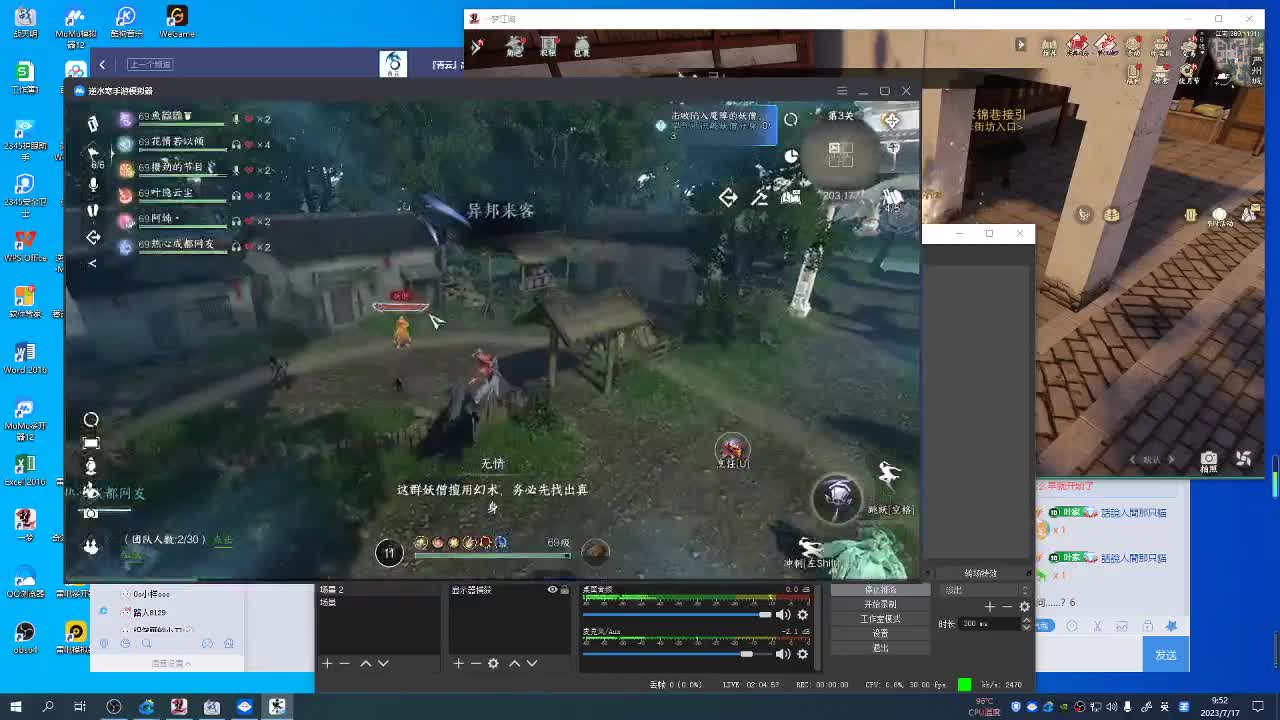The image size is (1280, 720).
Task: Move selected source down
Action: pos(531,663)
